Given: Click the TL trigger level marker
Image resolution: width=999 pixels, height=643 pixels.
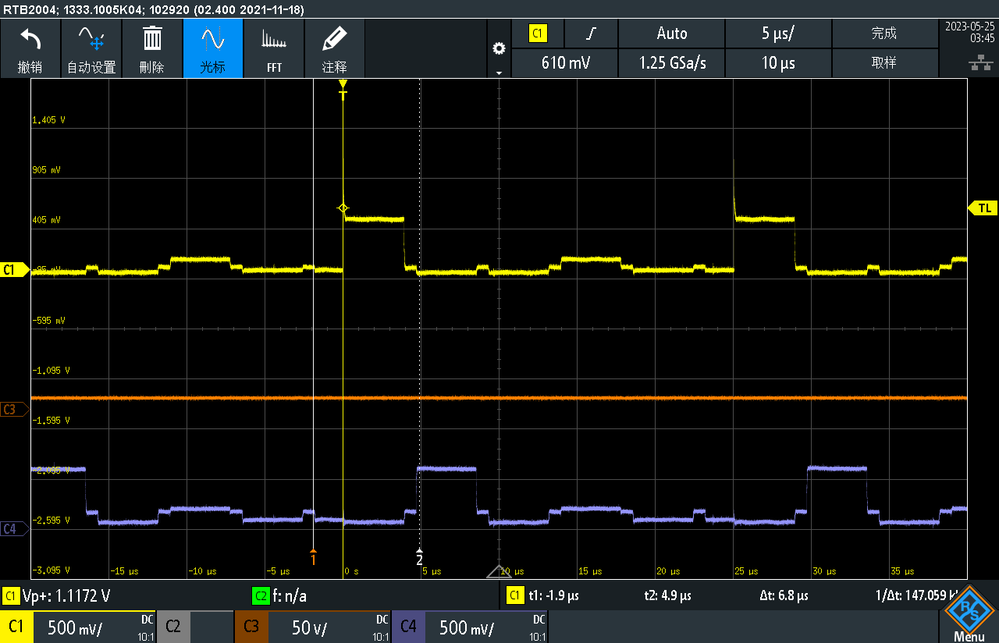Looking at the screenshot, I should coord(983,208).
